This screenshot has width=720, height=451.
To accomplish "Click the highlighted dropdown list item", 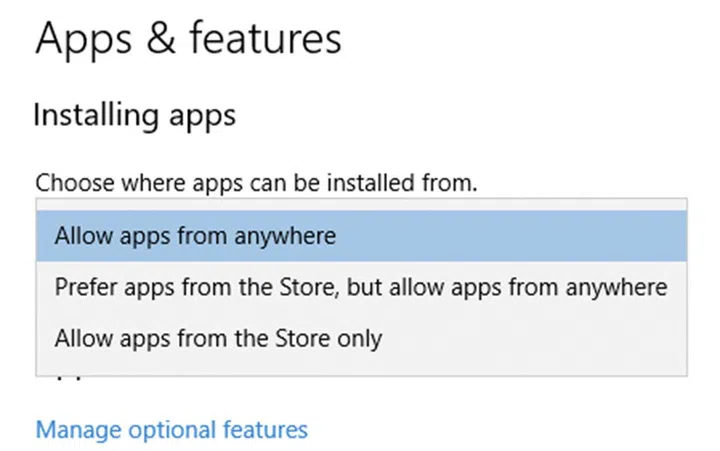I will pos(195,236).
